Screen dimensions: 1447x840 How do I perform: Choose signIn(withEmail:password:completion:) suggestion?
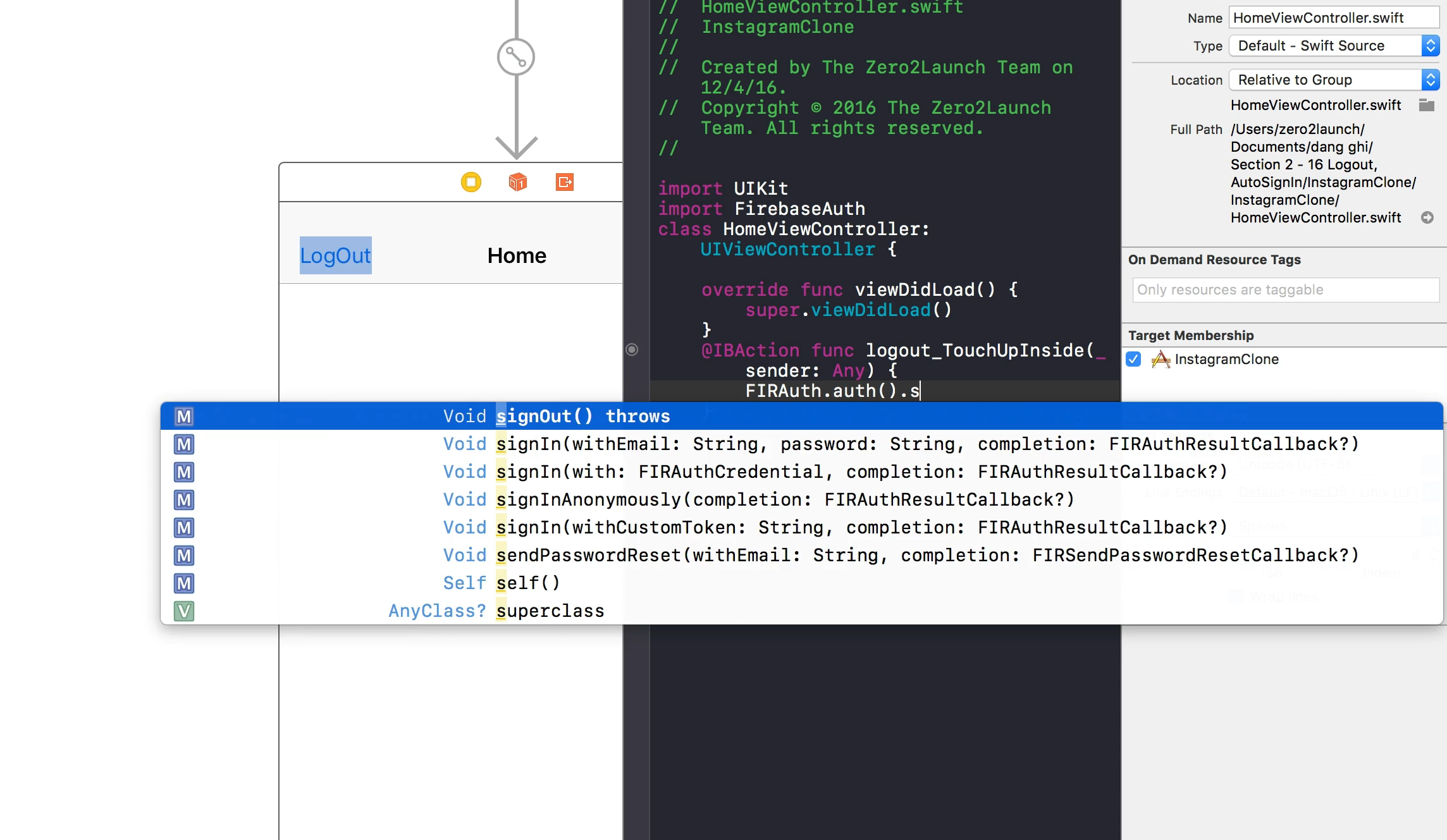click(801, 444)
